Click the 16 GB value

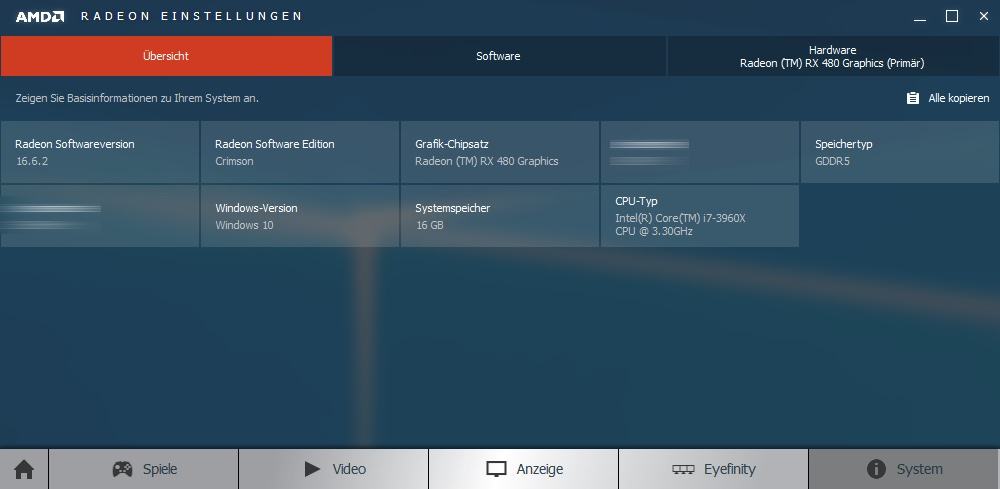(429, 225)
